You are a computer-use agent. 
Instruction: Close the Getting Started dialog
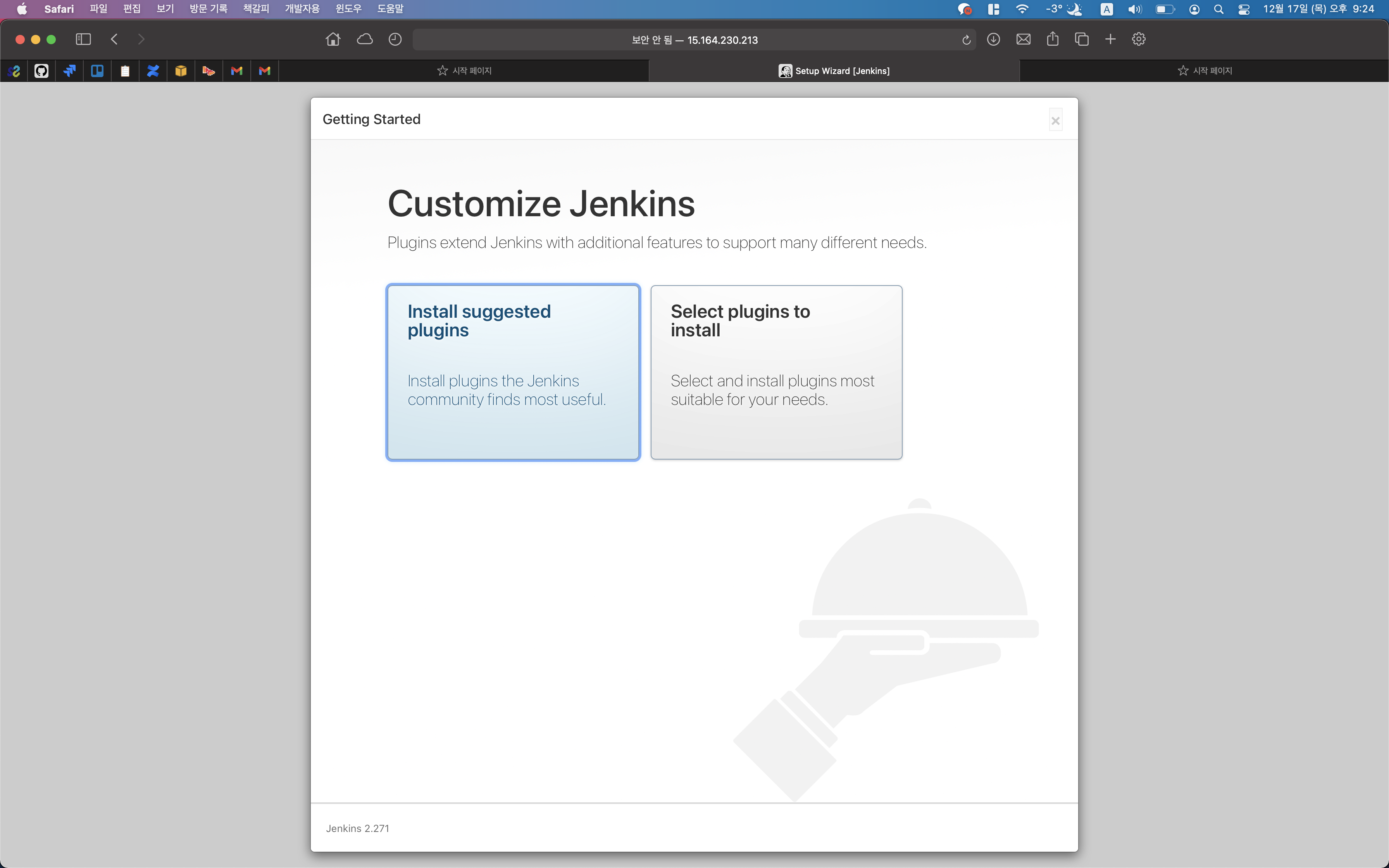point(1055,121)
